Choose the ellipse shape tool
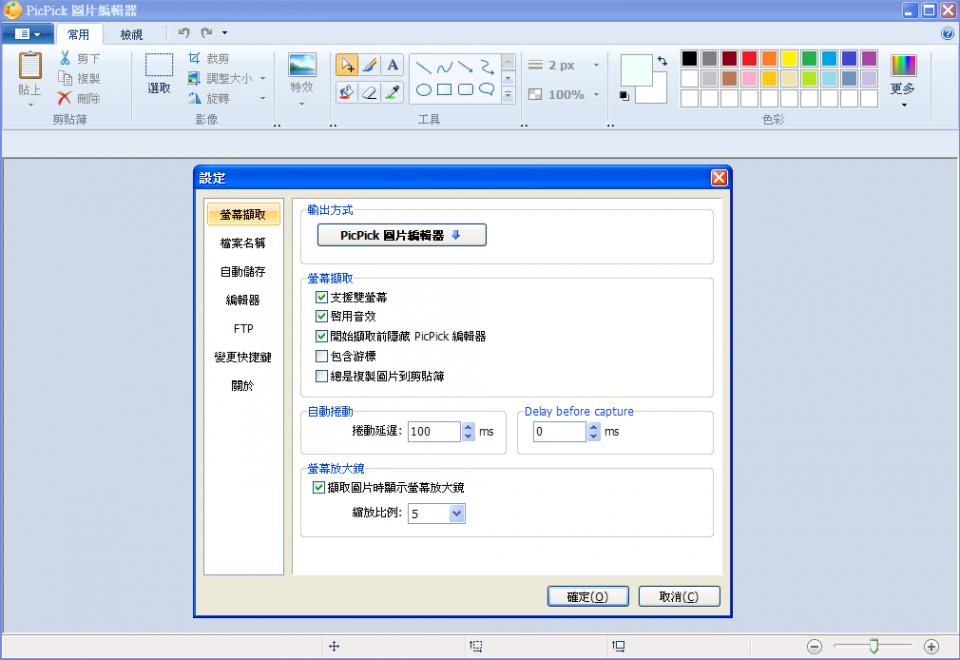 point(424,90)
